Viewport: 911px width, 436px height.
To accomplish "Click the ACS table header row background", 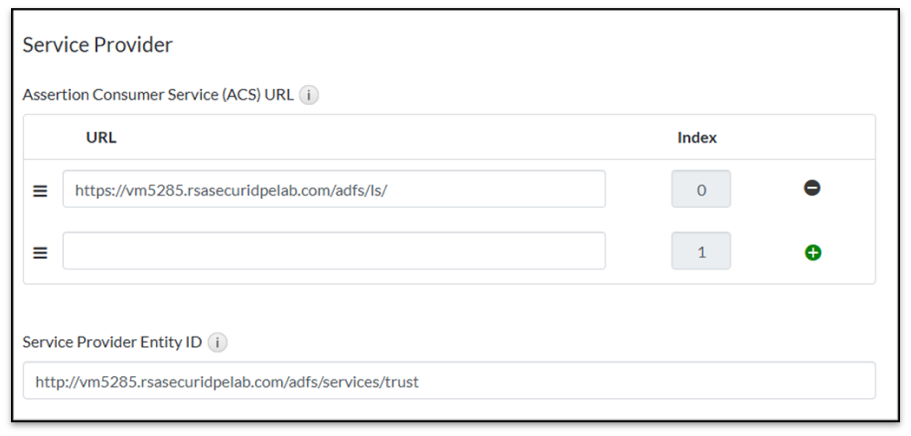I will pos(400,138).
